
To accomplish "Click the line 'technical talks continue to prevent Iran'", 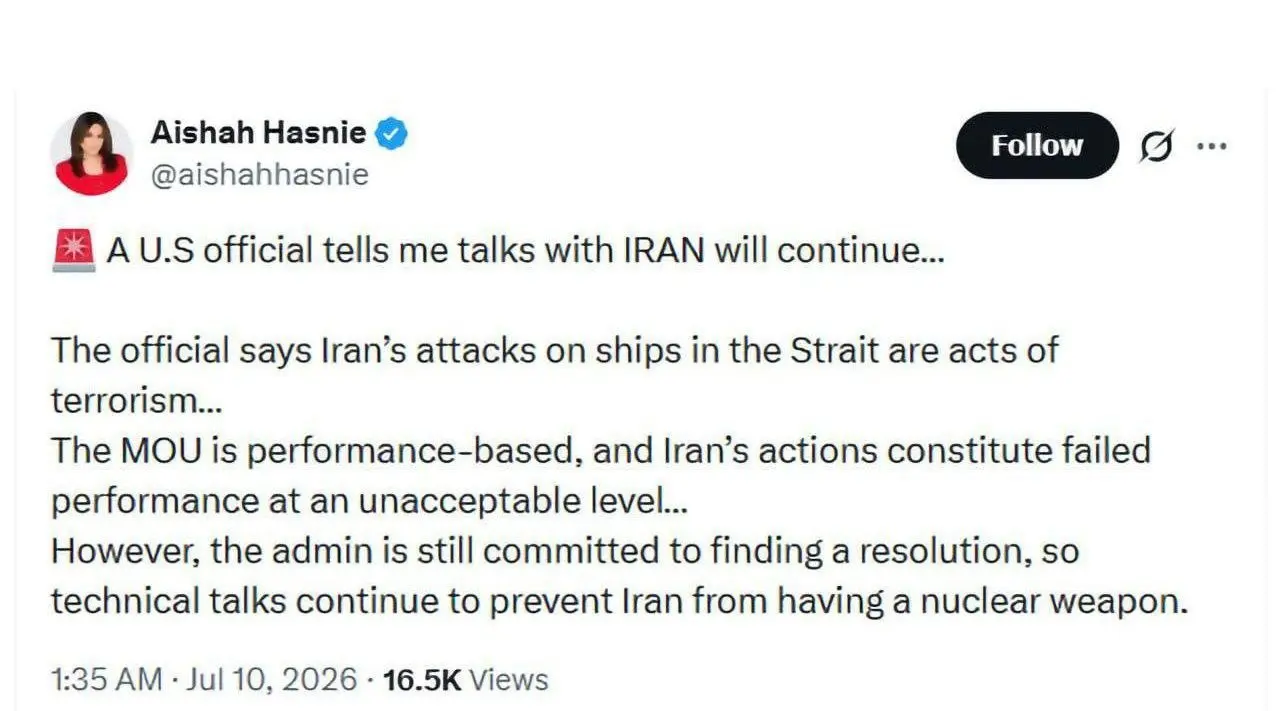I will coord(619,601).
